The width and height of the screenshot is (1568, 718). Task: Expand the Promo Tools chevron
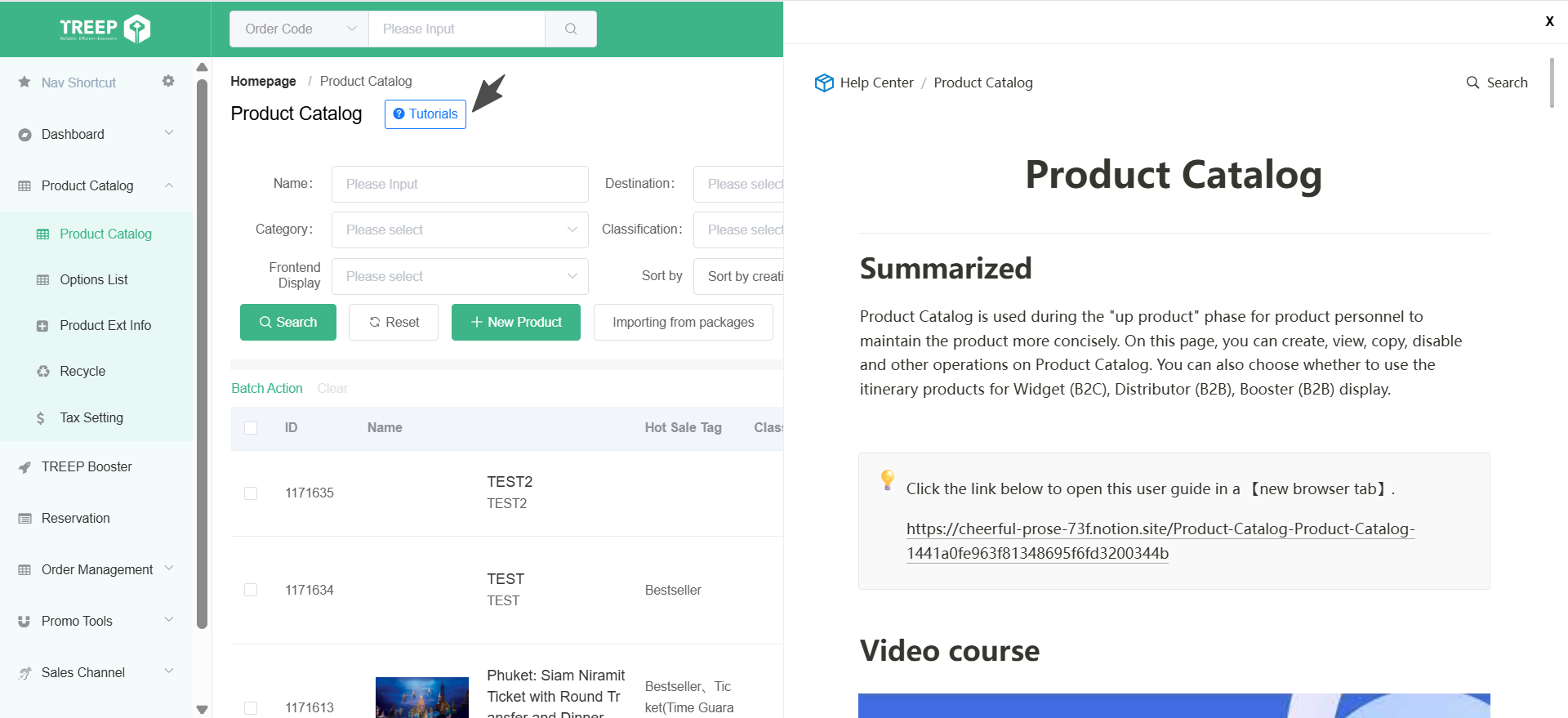(x=169, y=620)
